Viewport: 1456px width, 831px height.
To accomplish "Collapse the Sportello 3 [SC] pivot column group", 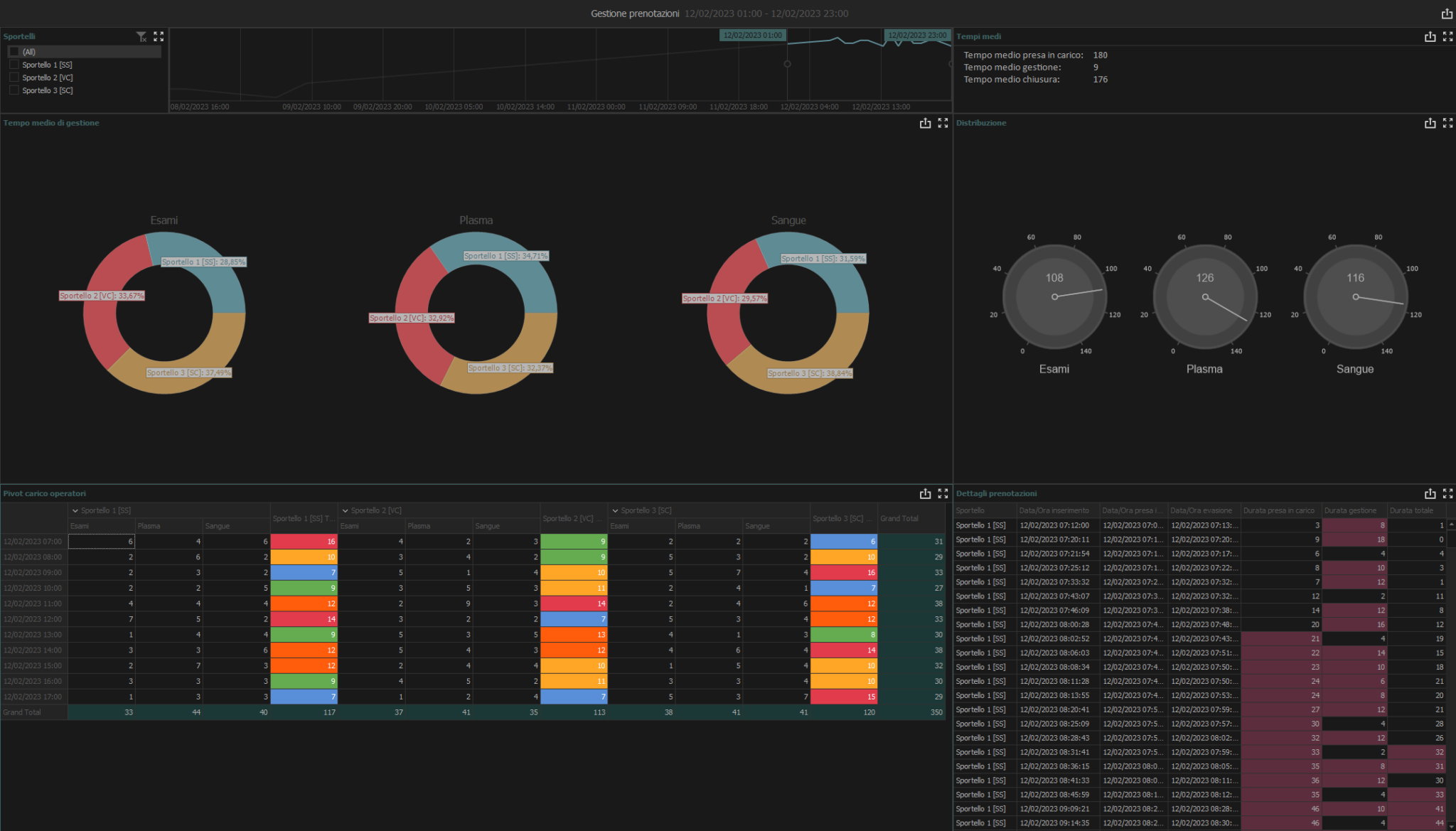I will (615, 510).
